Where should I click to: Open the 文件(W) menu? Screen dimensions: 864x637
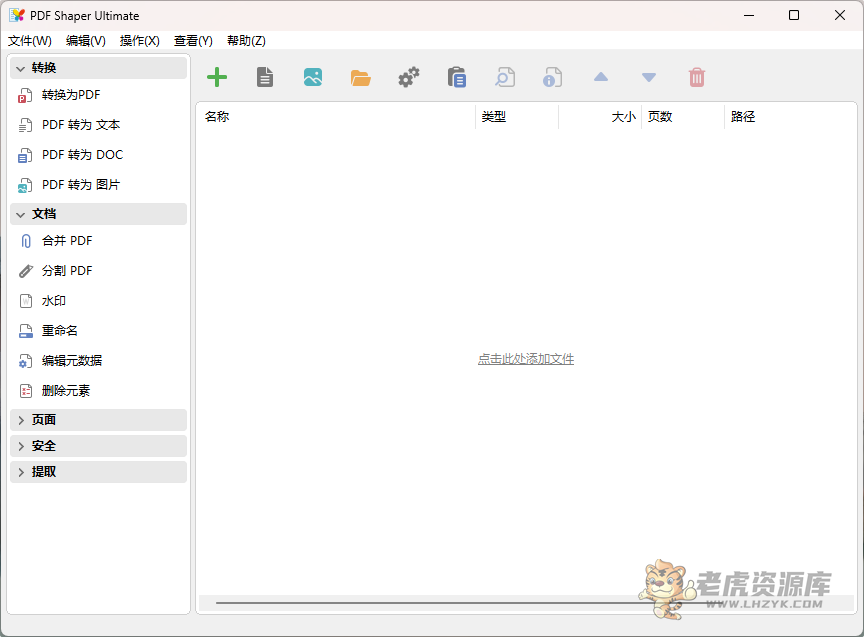(x=30, y=41)
